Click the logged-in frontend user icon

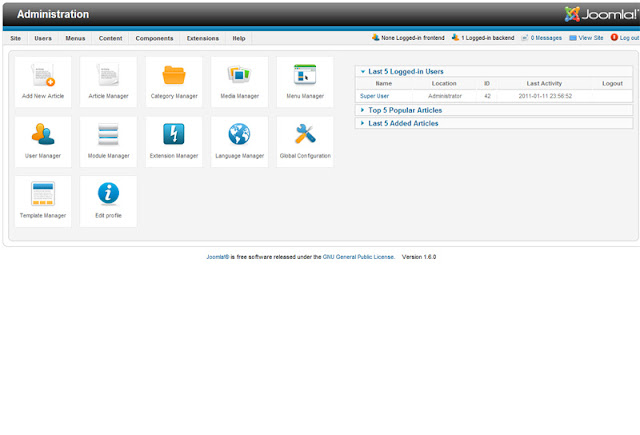375,37
